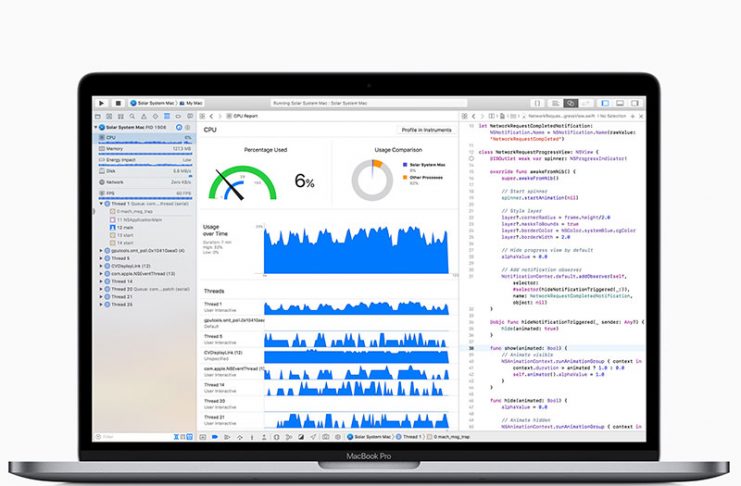The image size is (741, 486).
Task: Click the go back arrow in CPU Report bar
Action: coord(211,116)
